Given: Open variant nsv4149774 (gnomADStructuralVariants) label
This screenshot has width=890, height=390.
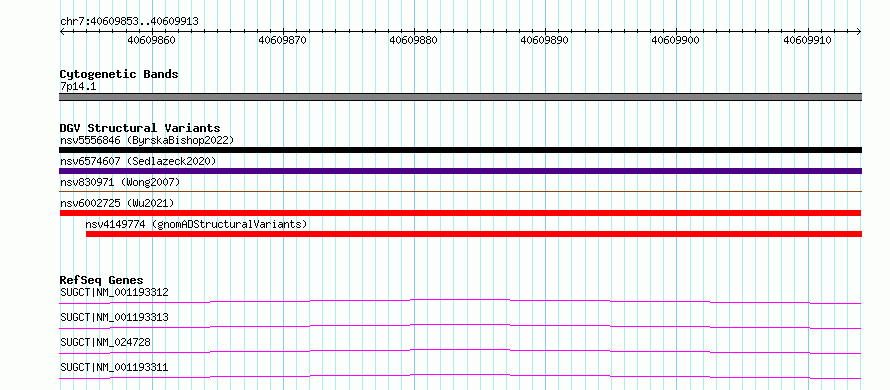Looking at the screenshot, I should (196, 224).
